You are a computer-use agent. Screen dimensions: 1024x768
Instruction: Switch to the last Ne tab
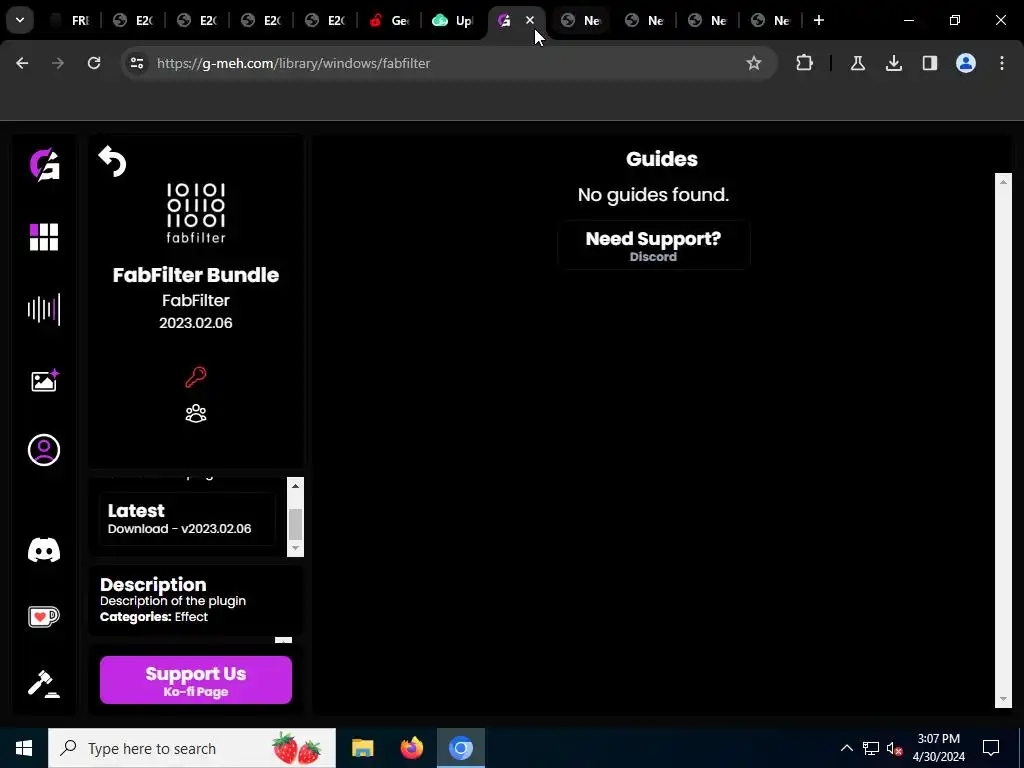click(773, 20)
